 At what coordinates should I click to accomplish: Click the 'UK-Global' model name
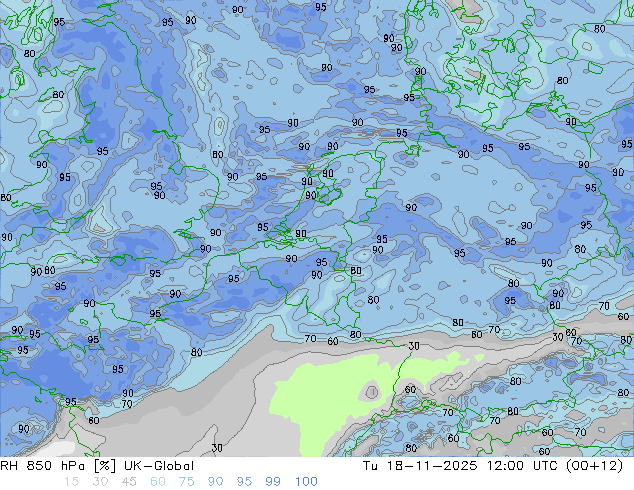tap(159, 466)
